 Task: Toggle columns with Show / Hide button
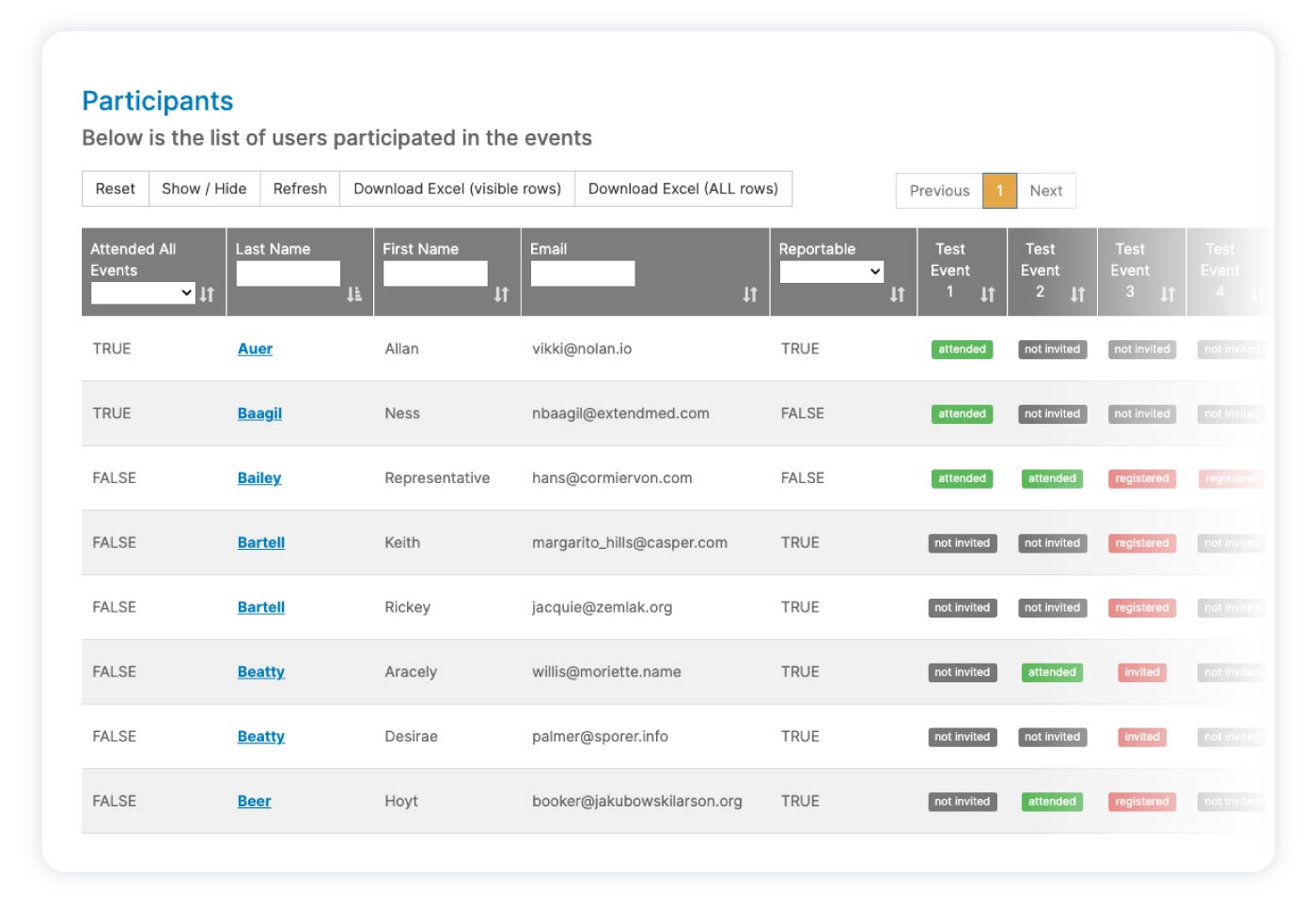[204, 189]
